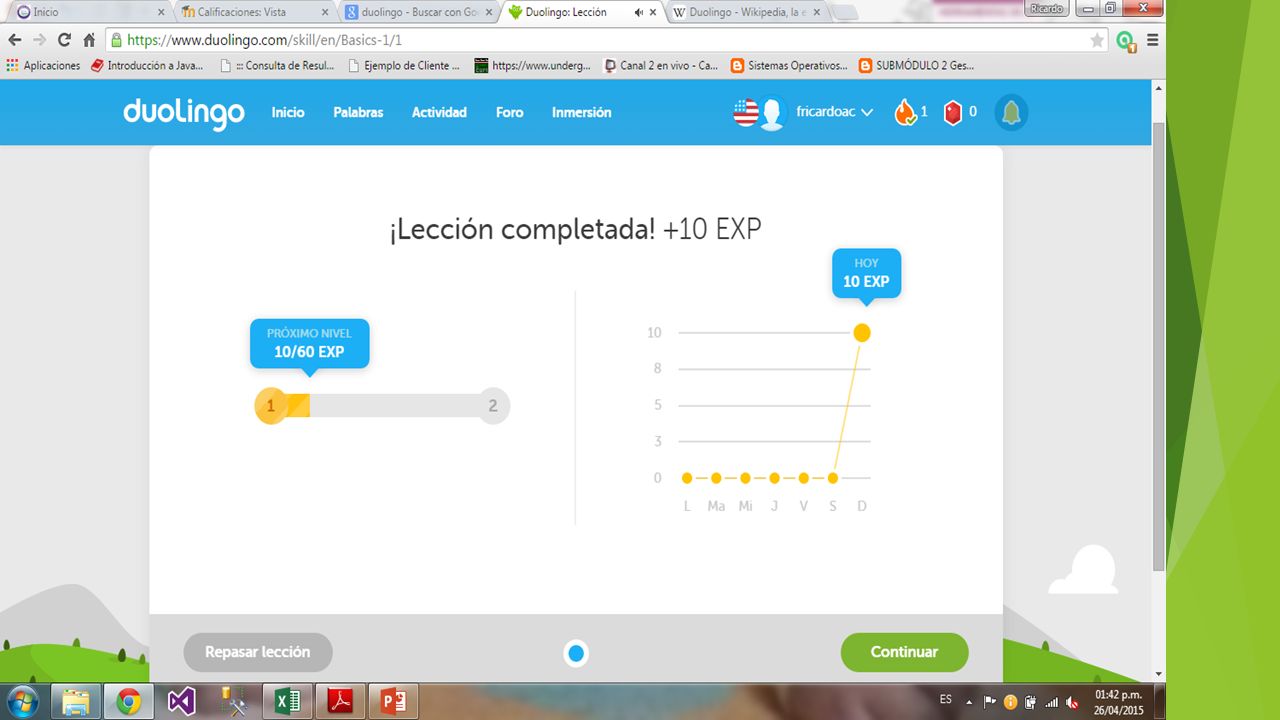This screenshot has width=1280, height=720.
Task: Open Consulta de Resul... bookmark
Action: coord(277,66)
